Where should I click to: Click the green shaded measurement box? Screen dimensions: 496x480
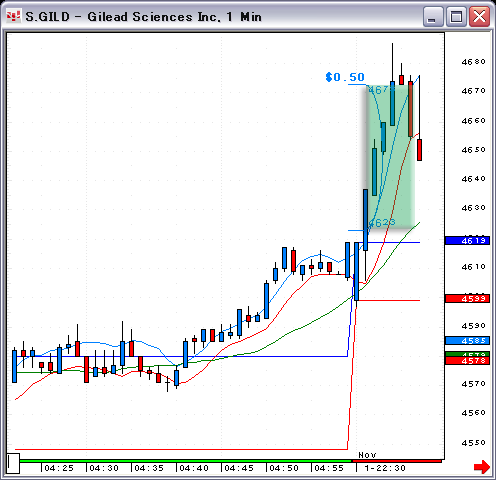click(391, 157)
